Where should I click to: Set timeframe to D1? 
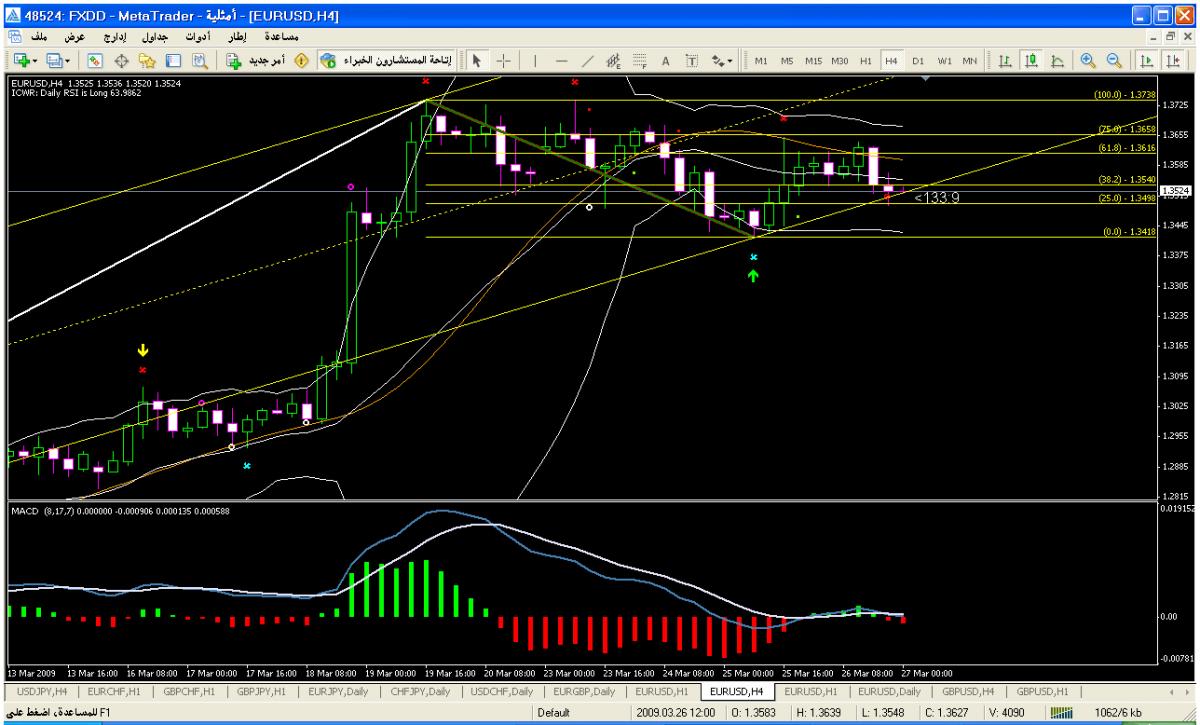(917, 61)
